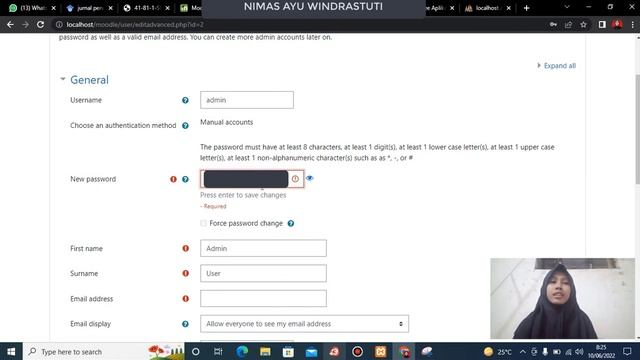Click the Expand all link

coord(560,66)
